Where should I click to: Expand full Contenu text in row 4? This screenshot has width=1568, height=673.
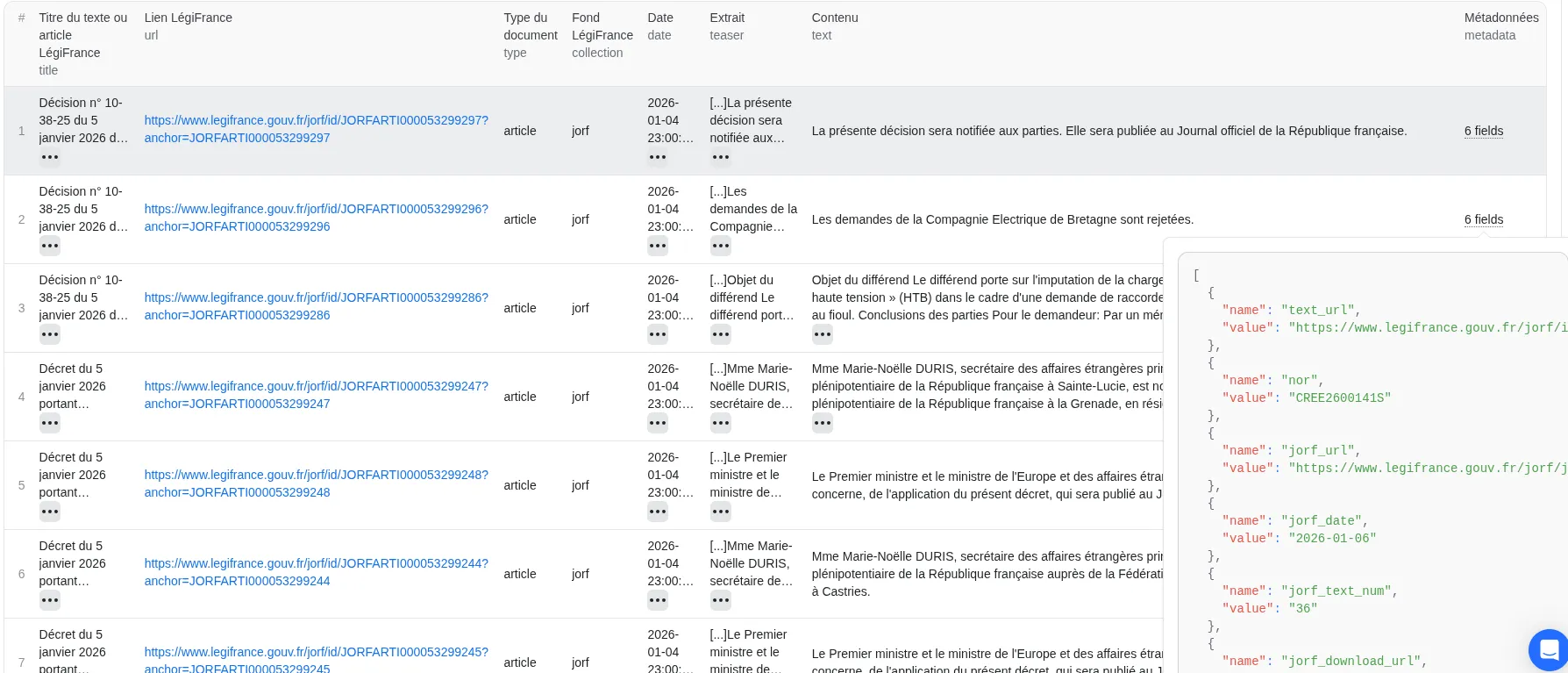(x=823, y=424)
